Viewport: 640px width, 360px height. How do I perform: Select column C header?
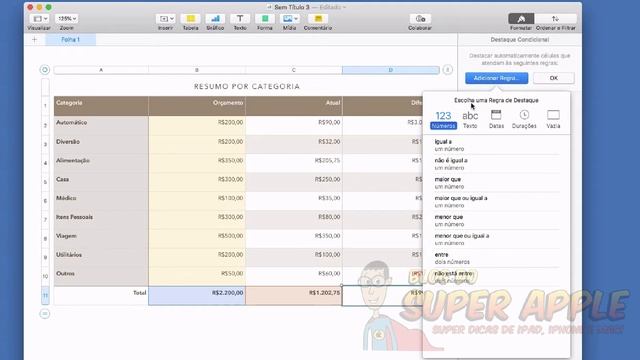pos(293,70)
